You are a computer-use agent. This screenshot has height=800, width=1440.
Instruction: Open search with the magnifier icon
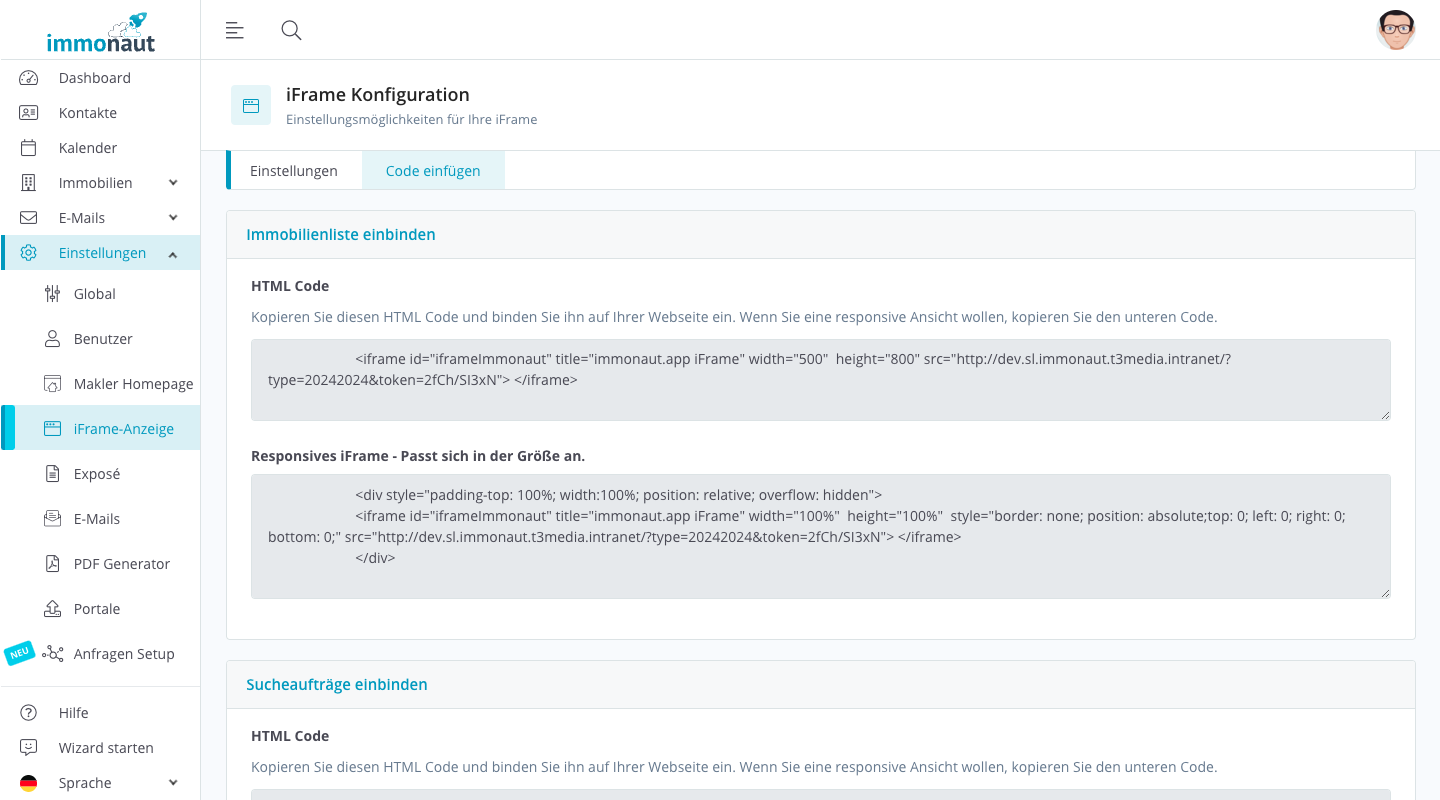point(291,30)
